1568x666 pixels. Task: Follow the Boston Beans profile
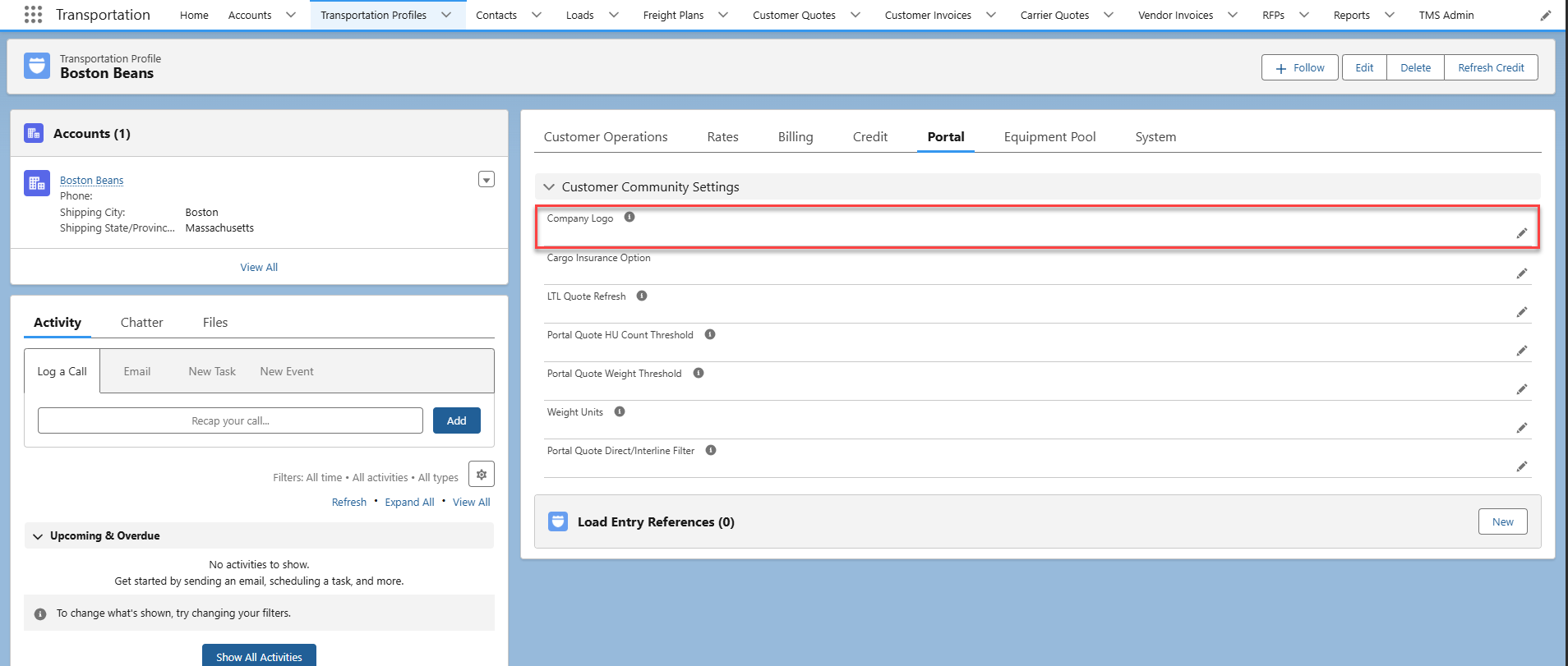point(1300,68)
